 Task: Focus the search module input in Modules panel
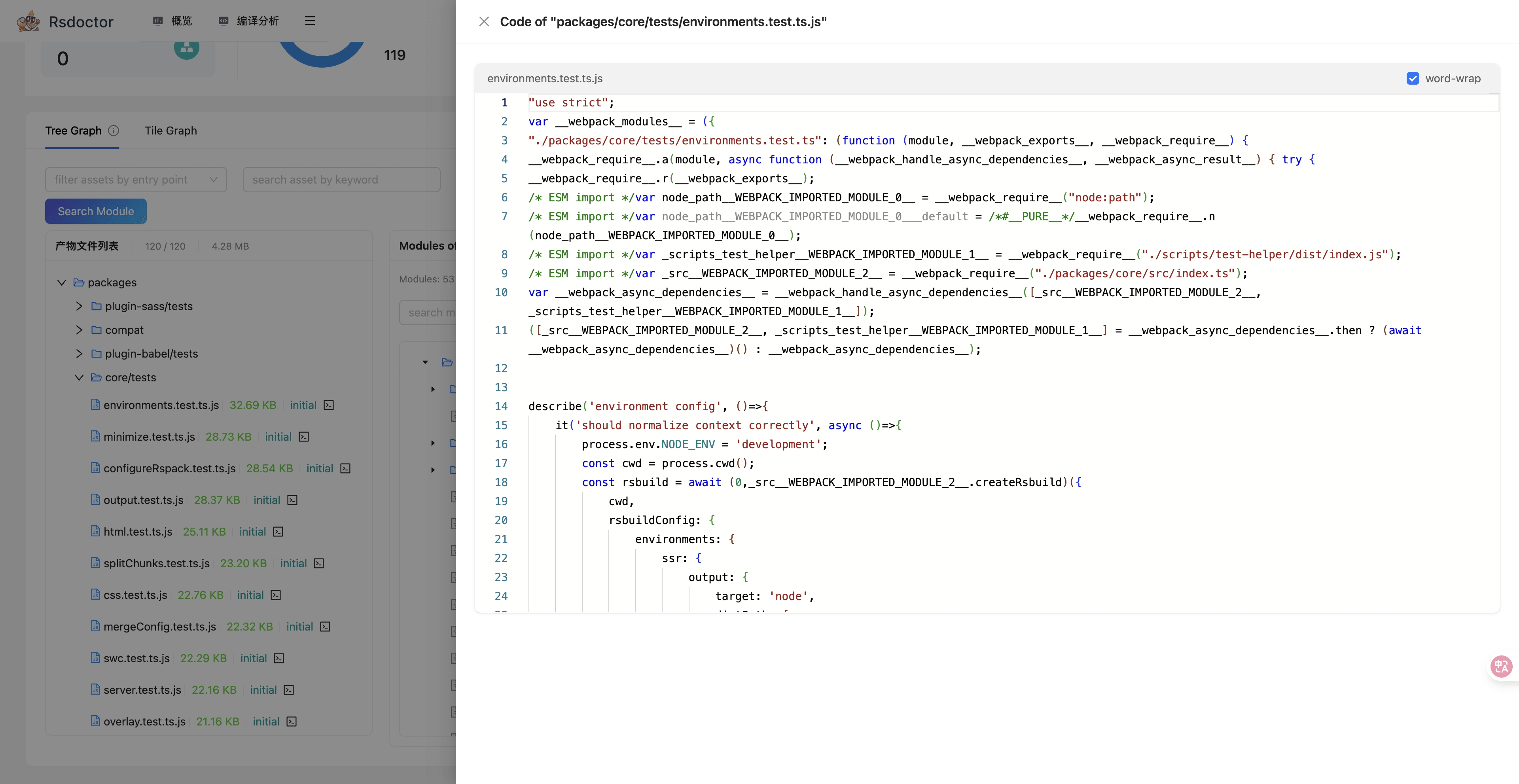click(428, 312)
